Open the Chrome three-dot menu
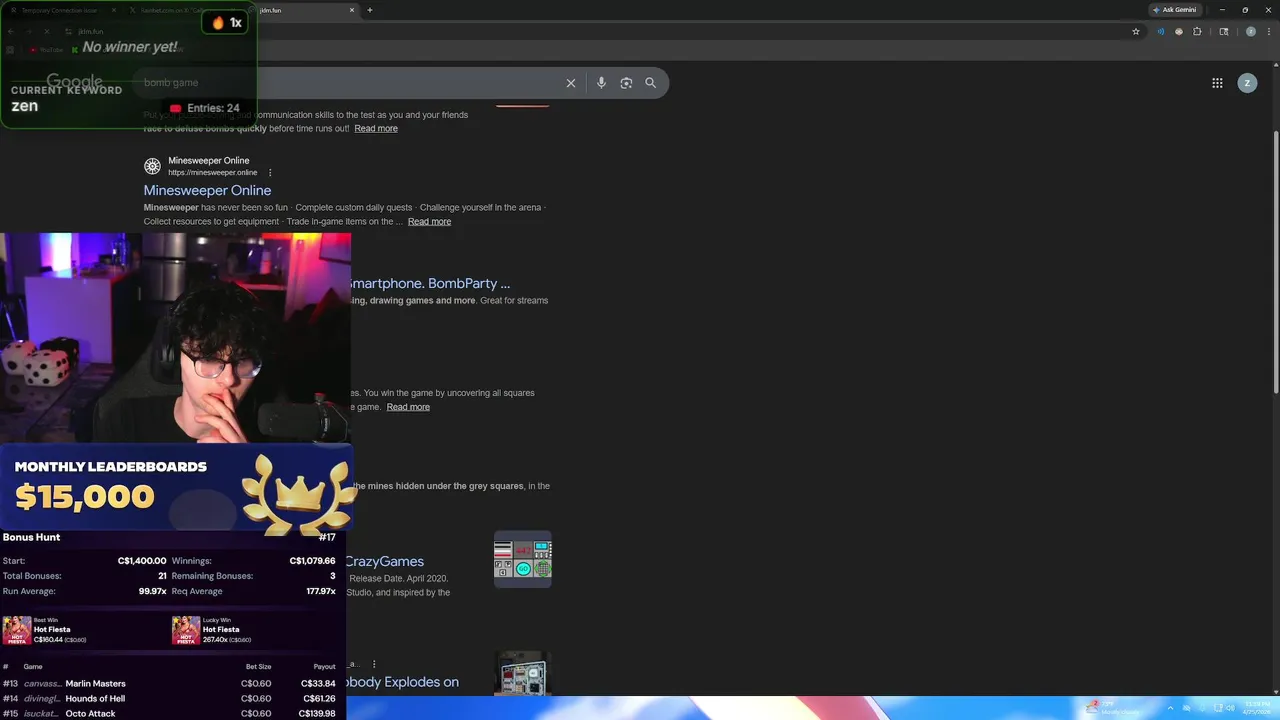This screenshot has width=1280, height=720. pos(1268,31)
